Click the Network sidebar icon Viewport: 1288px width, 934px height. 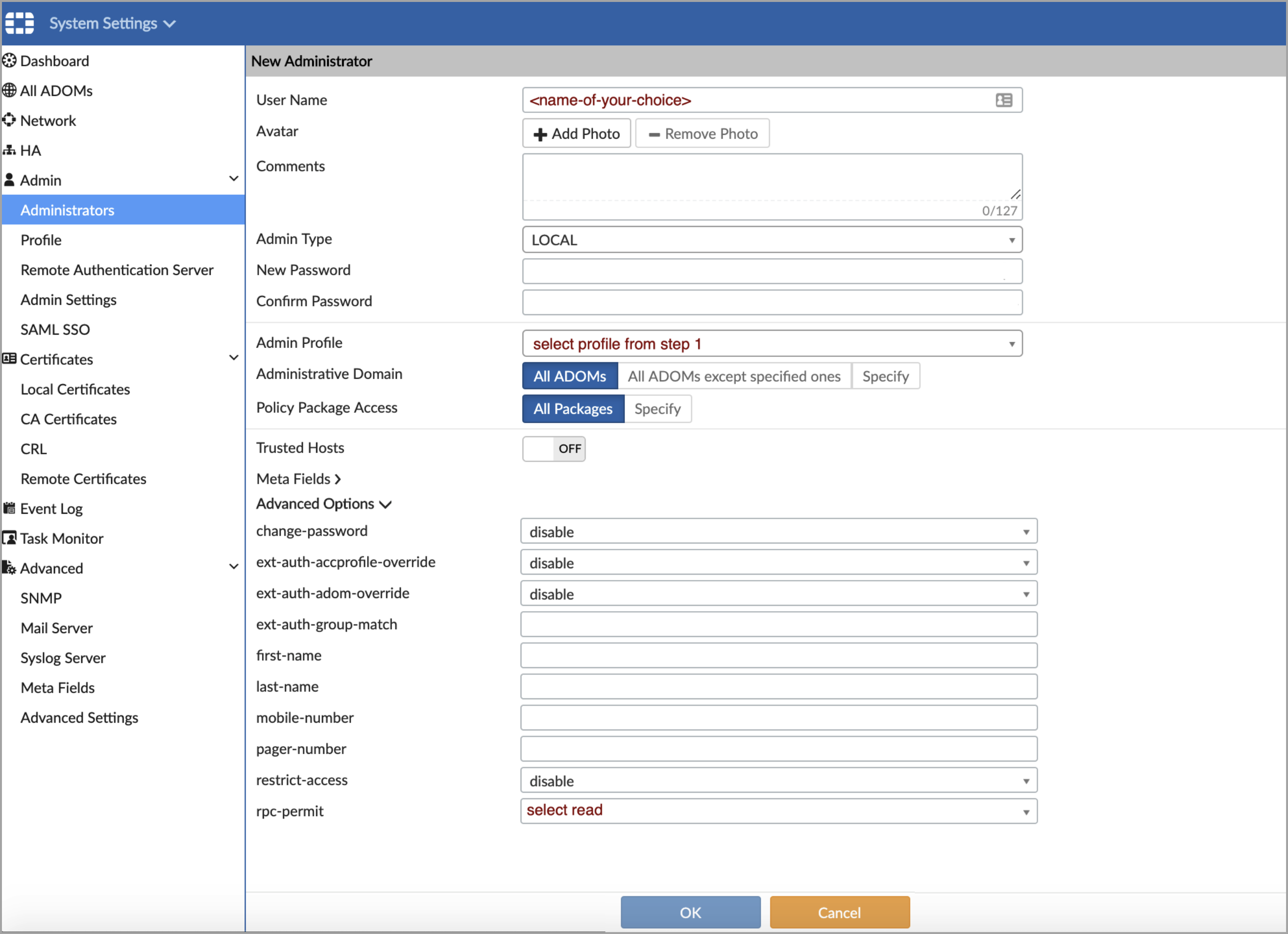10,120
